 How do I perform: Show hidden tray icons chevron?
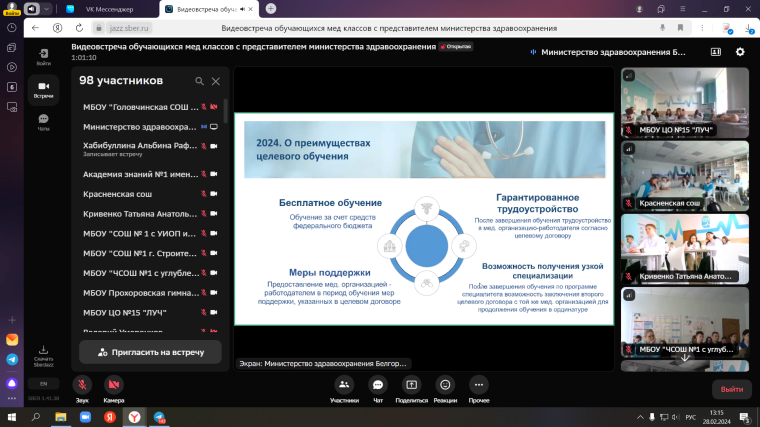(x=640, y=417)
